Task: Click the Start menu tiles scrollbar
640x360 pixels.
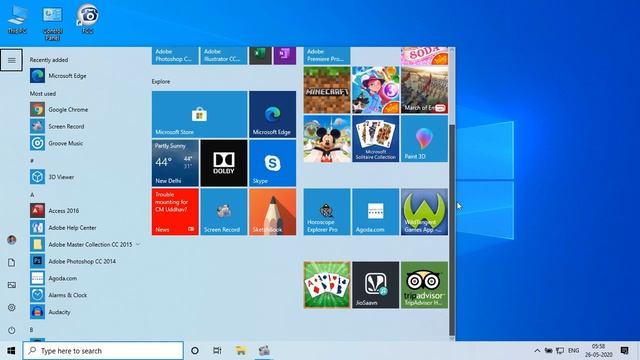Action: pyautogui.click(x=452, y=230)
